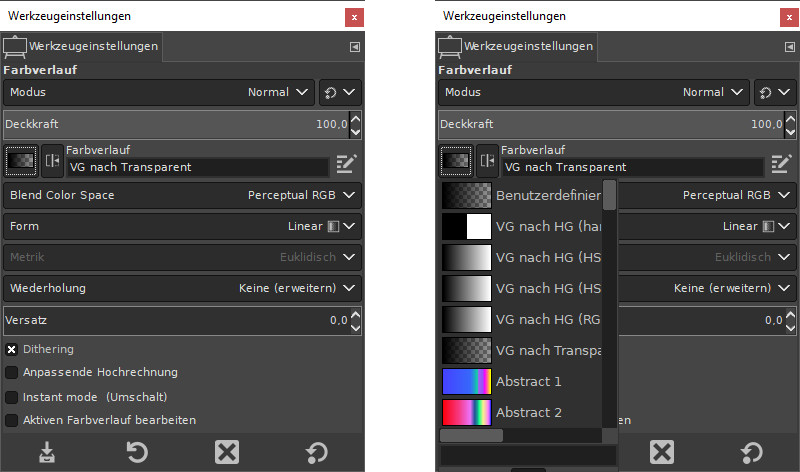Decrease Deckkraft with down arrow, left window
The width and height of the screenshot is (800, 472).
tap(356, 132)
